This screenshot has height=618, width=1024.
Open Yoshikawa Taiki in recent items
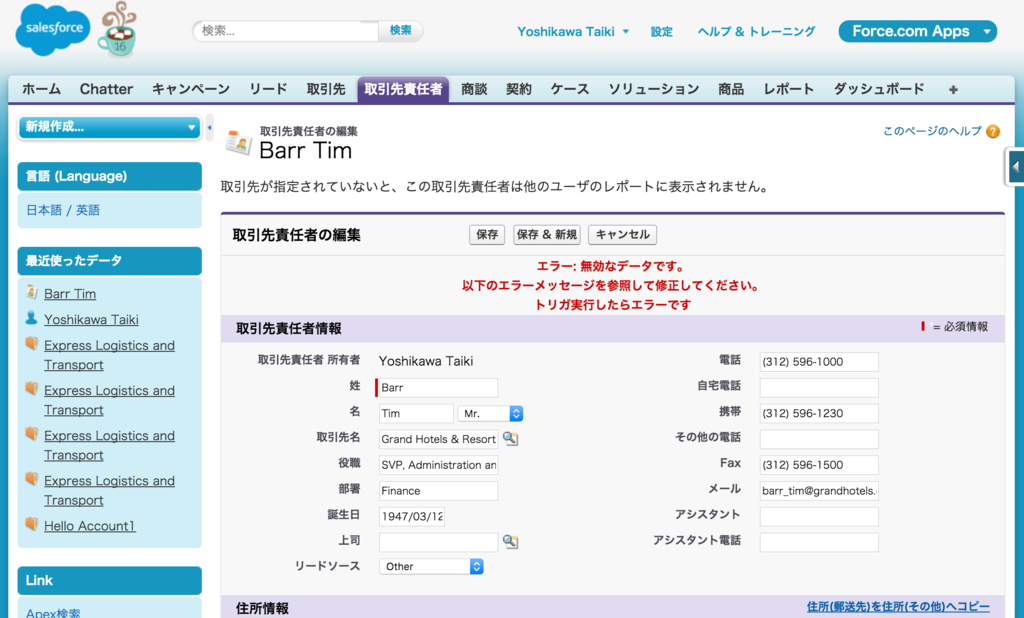click(91, 319)
